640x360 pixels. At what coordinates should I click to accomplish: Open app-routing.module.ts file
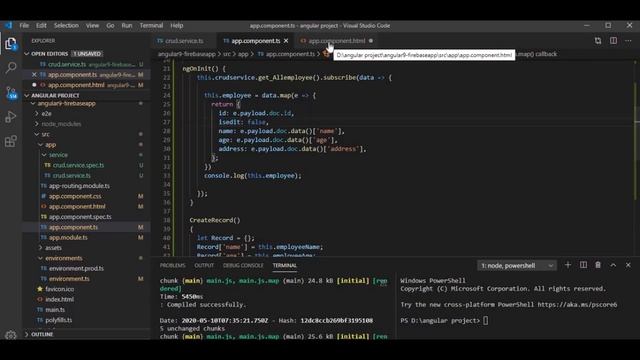click(86, 186)
